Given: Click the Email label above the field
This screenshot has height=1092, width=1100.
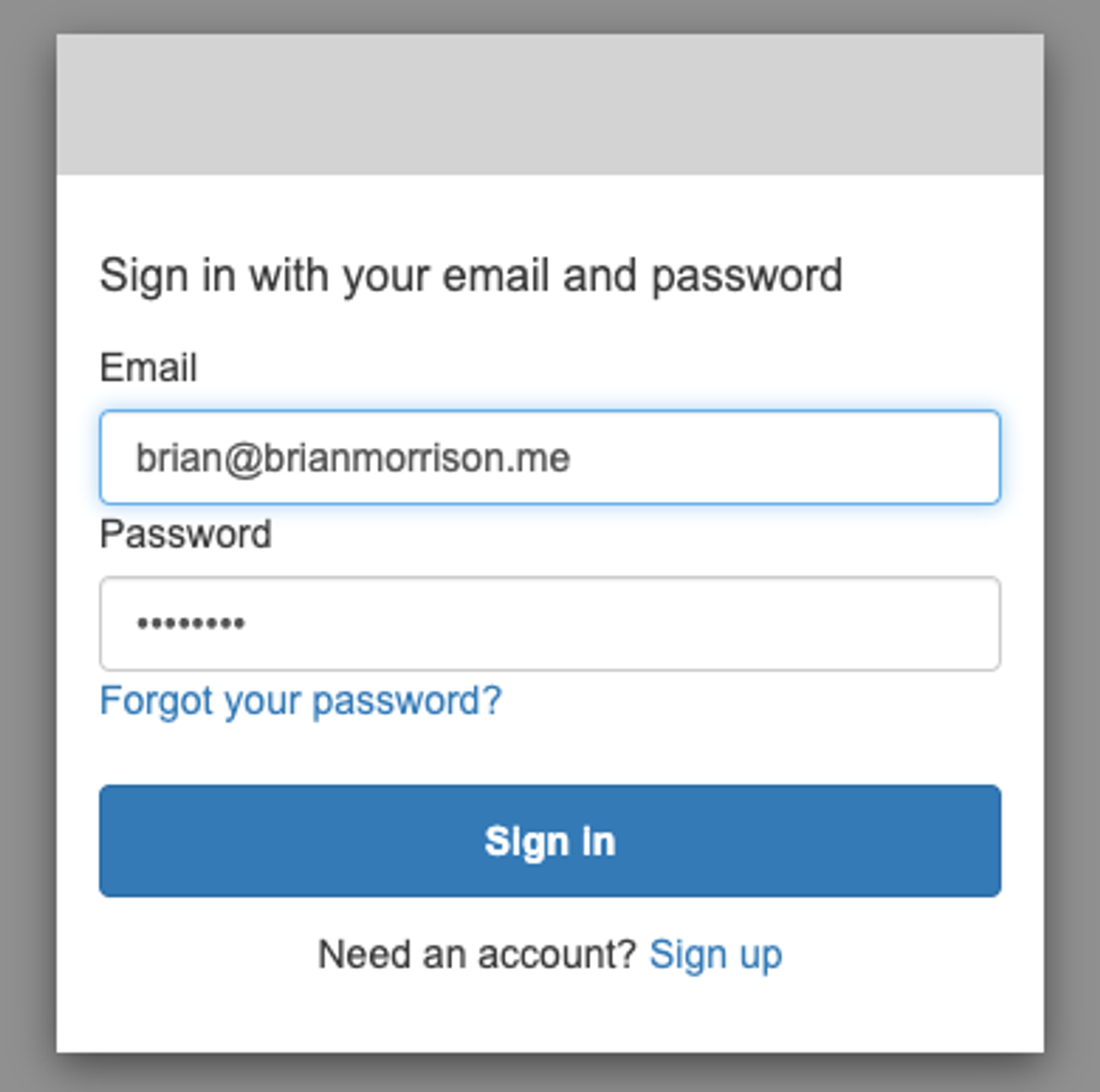Looking at the screenshot, I should (x=148, y=367).
